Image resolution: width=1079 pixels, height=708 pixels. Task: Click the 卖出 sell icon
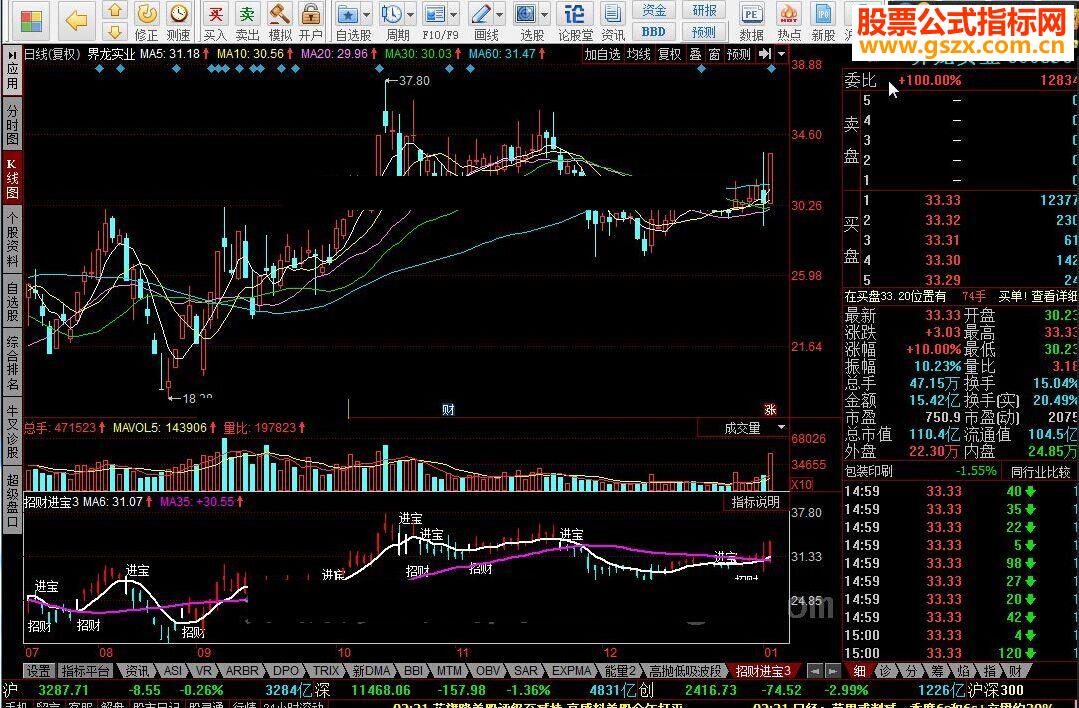click(247, 21)
